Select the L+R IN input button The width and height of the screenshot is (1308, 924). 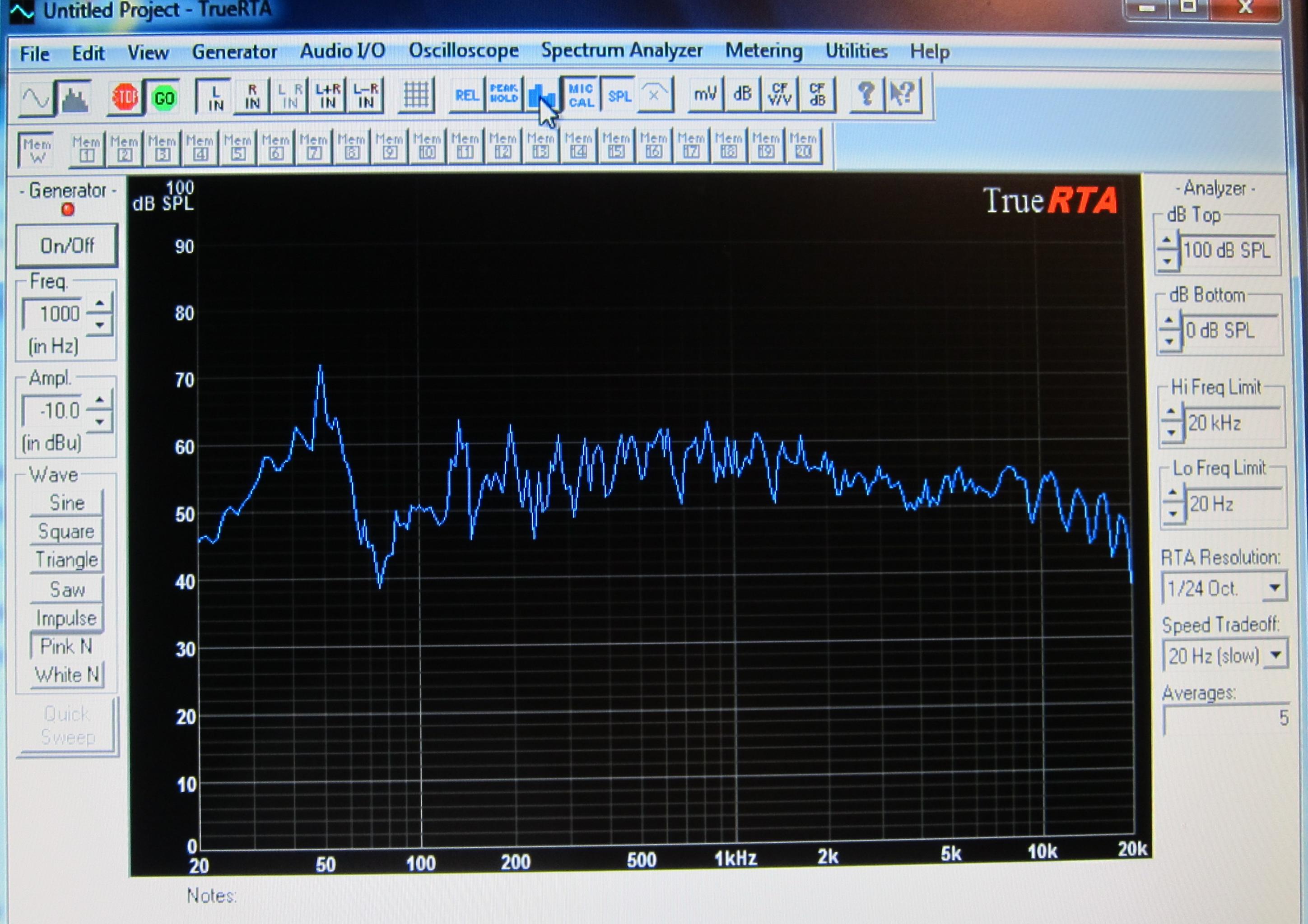point(328,96)
